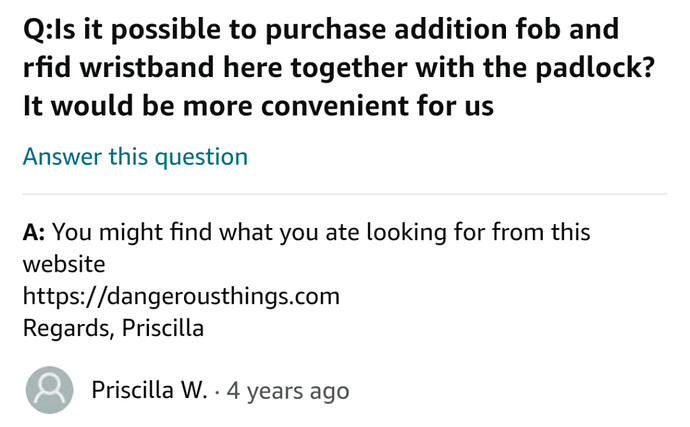Click 'rfid wristband' text in the question
The image size is (690, 427).
click(x=119, y=68)
